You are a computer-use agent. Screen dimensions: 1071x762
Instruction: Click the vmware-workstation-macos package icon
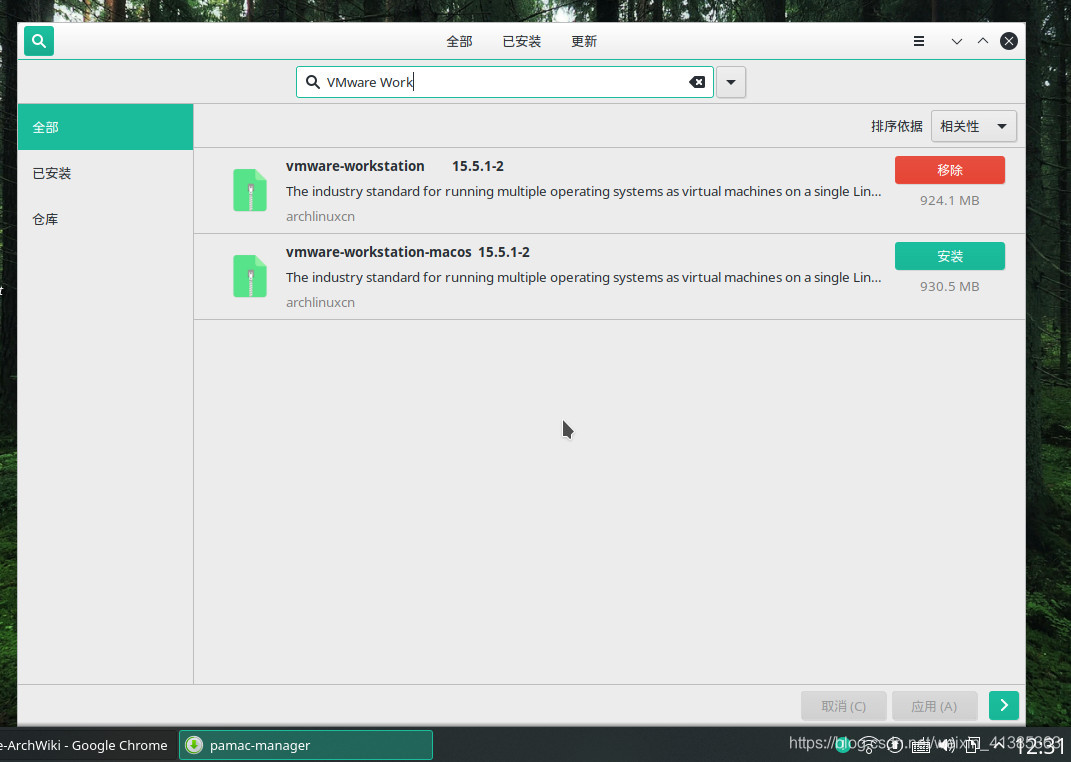point(250,276)
